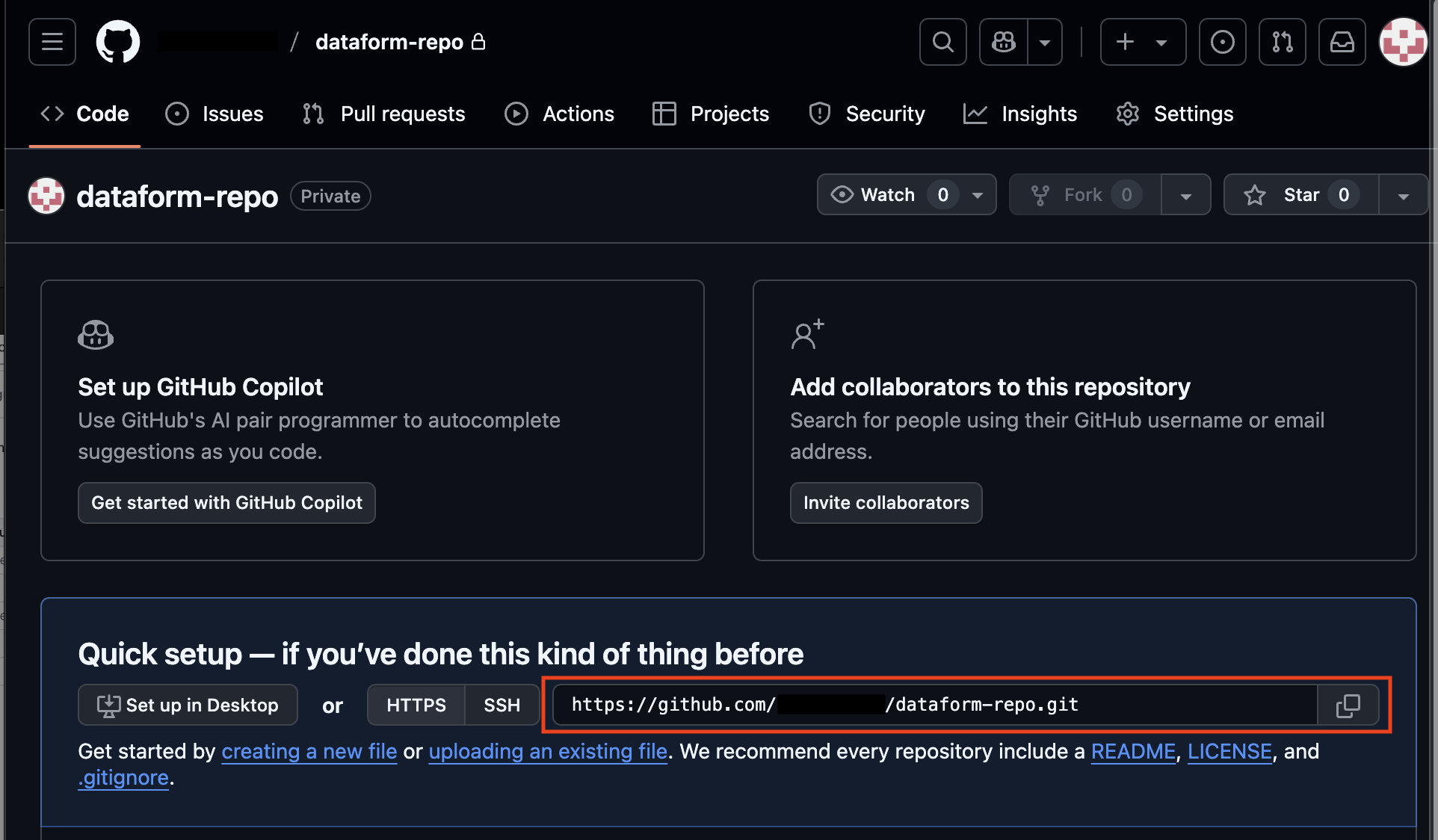Open the issues icon in header
The image size is (1438, 840).
(1223, 42)
